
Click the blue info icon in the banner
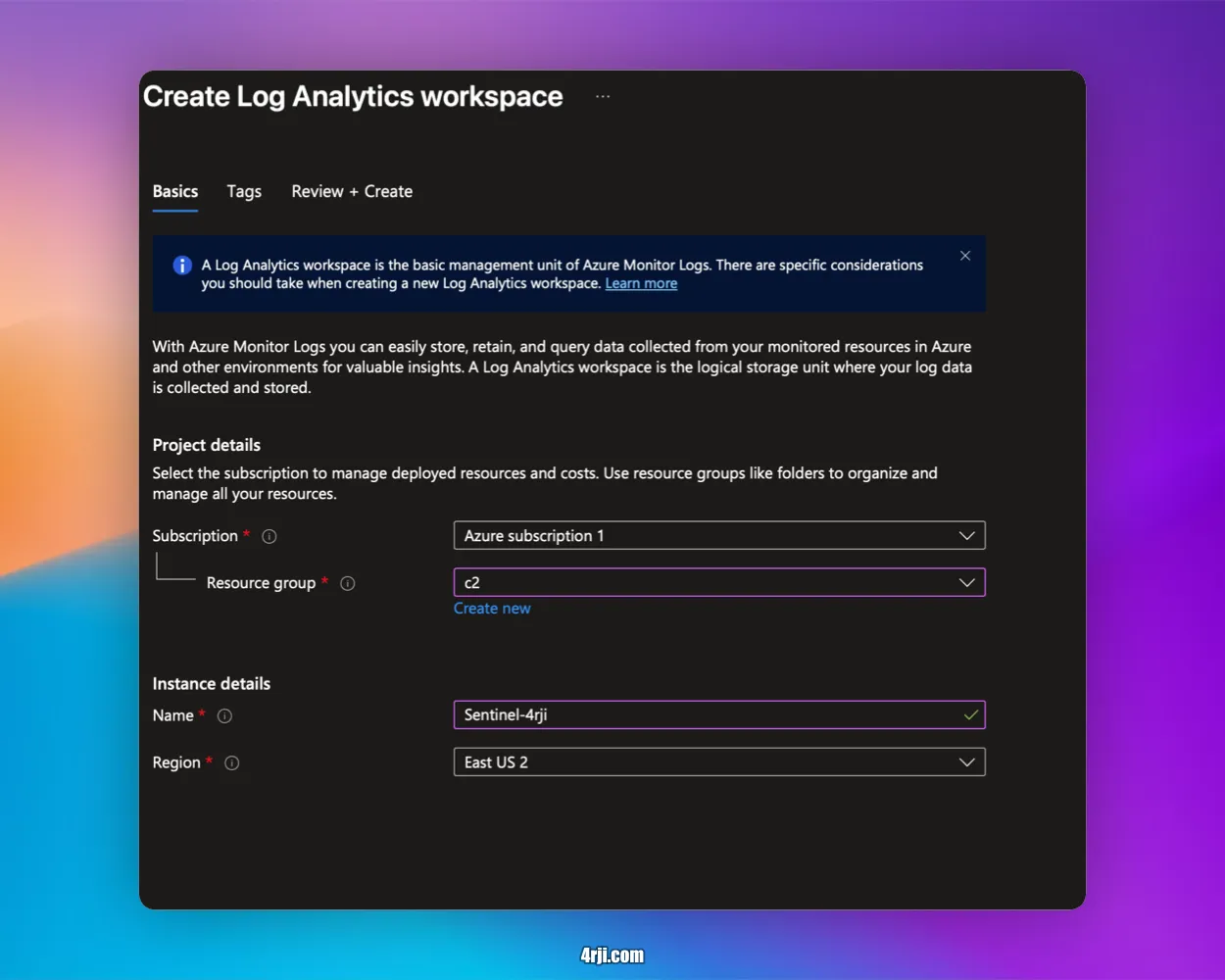[182, 266]
